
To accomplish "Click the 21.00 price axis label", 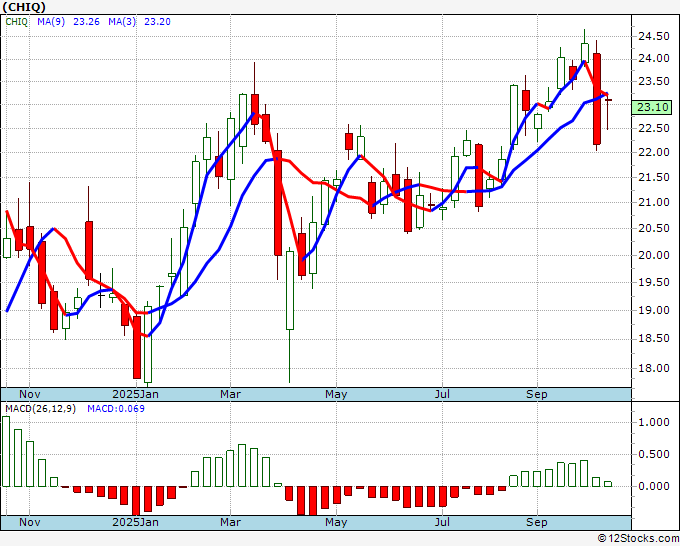I will [x=654, y=203].
